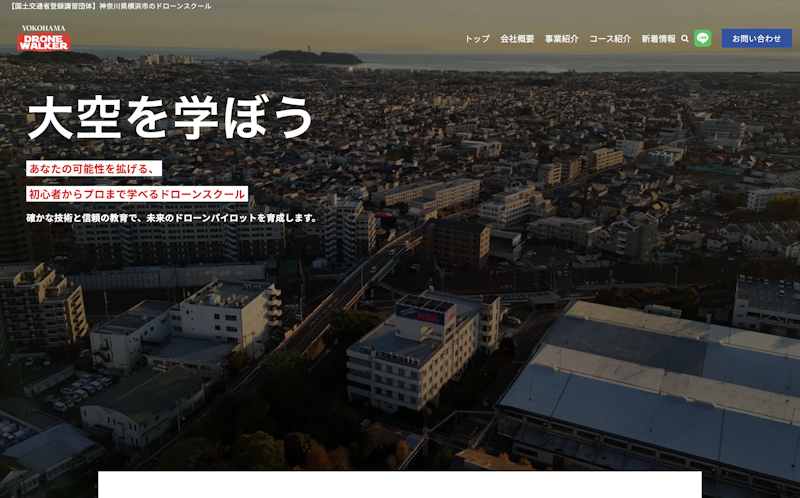Click the white content panel at bottom
Image resolution: width=800 pixels, height=498 pixels.
click(400, 485)
